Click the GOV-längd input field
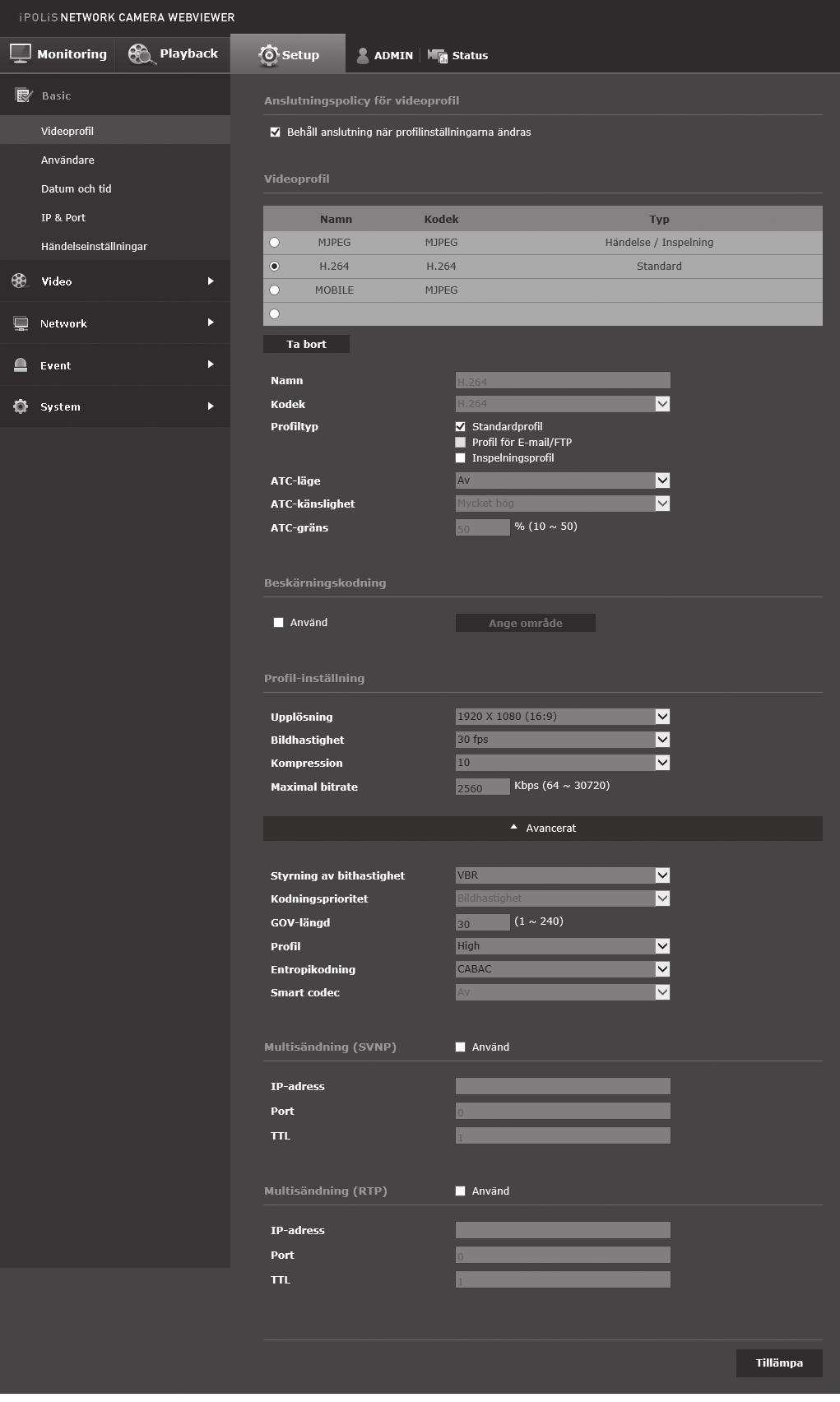 tap(483, 922)
